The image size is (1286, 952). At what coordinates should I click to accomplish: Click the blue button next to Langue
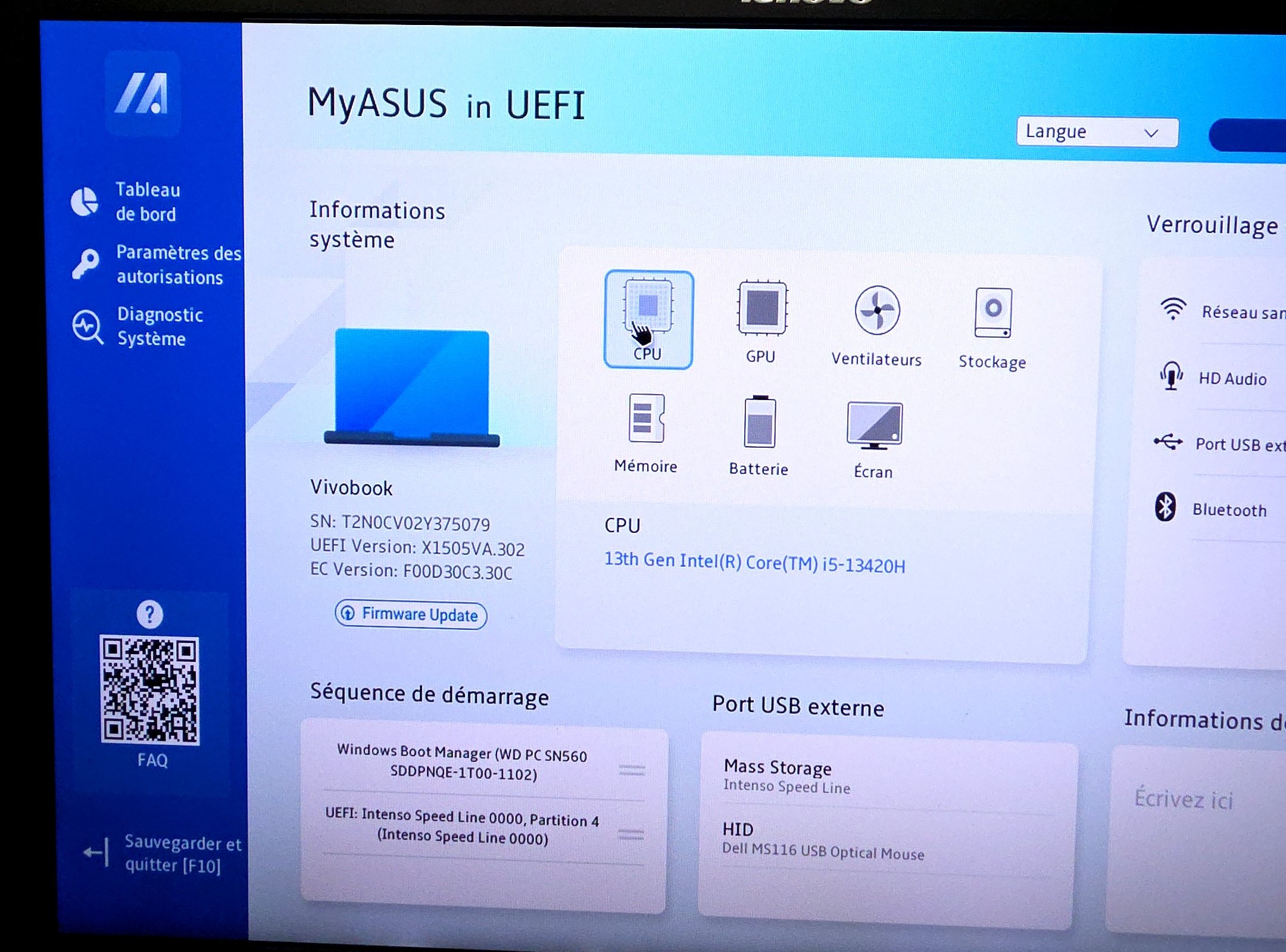tap(1248, 136)
